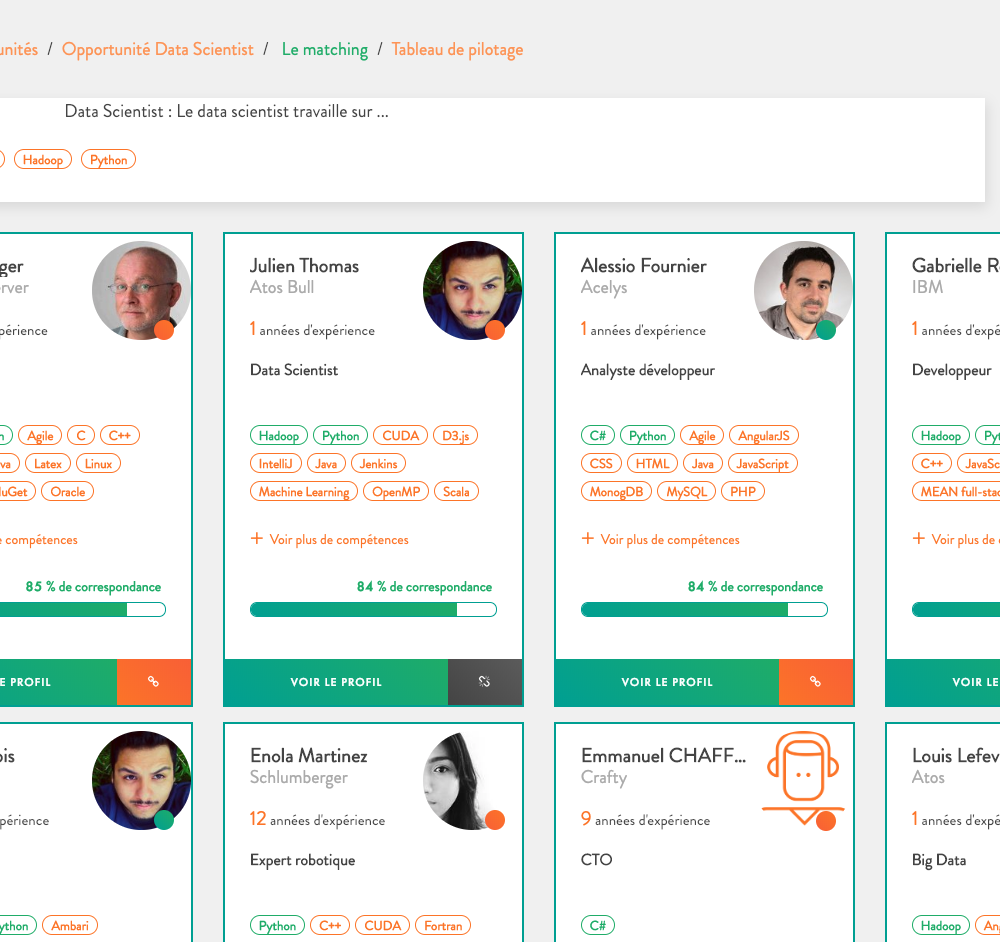Toggle C# skill tag on Alessio Fournier's card

[x=597, y=436]
